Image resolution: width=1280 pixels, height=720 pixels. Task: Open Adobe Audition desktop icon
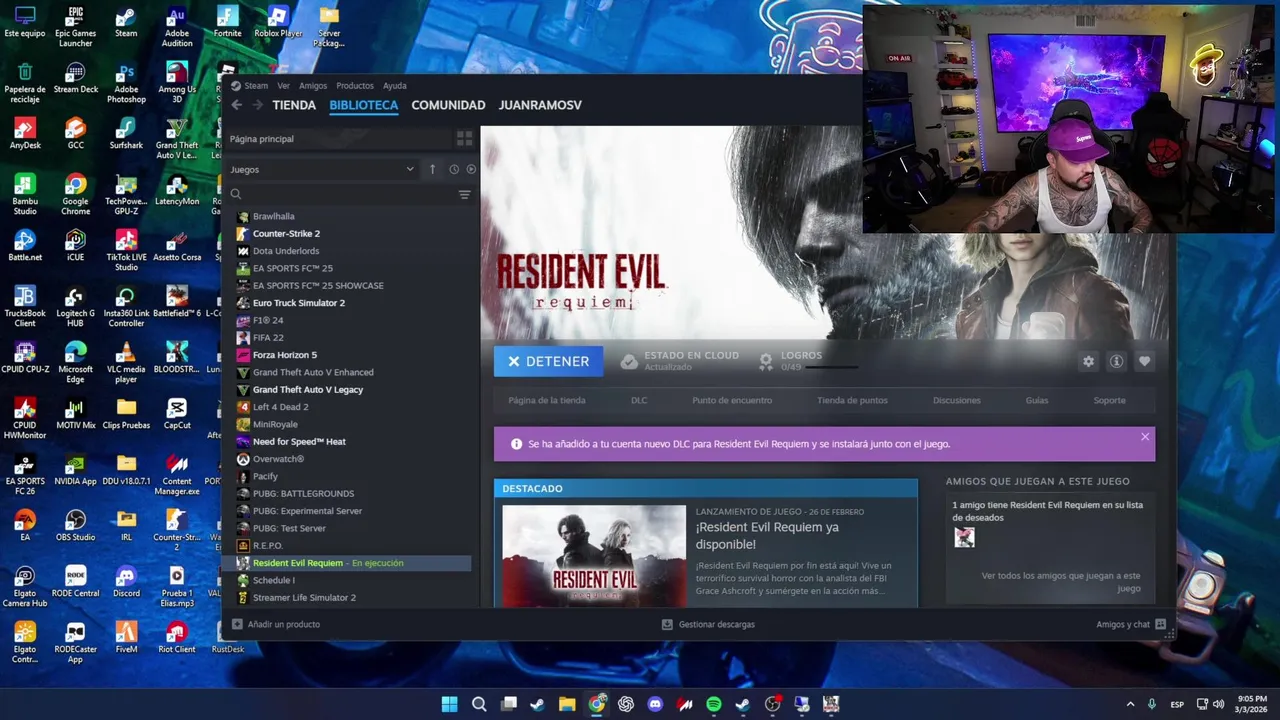(177, 27)
